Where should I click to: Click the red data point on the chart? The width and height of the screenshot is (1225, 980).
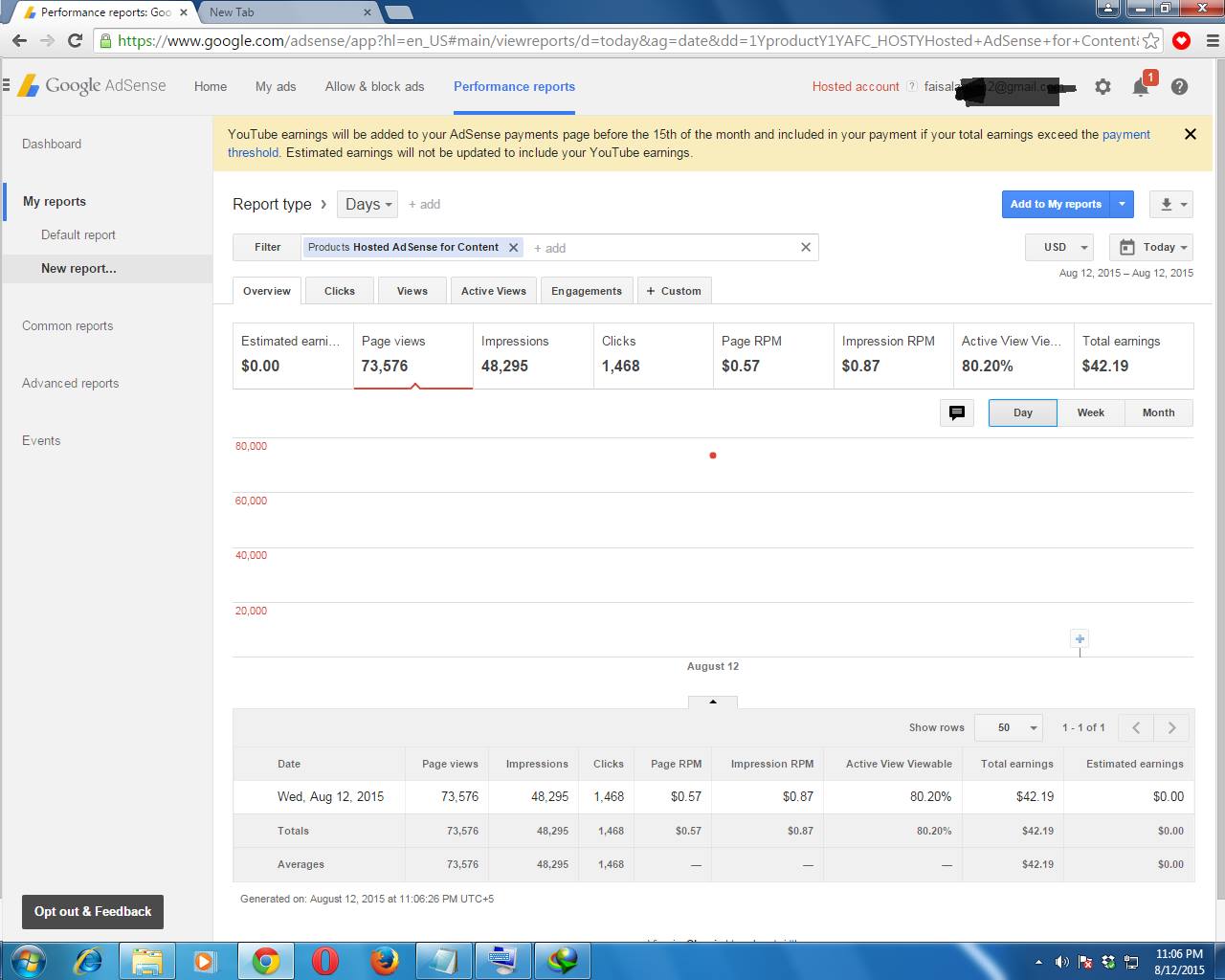tap(713, 456)
